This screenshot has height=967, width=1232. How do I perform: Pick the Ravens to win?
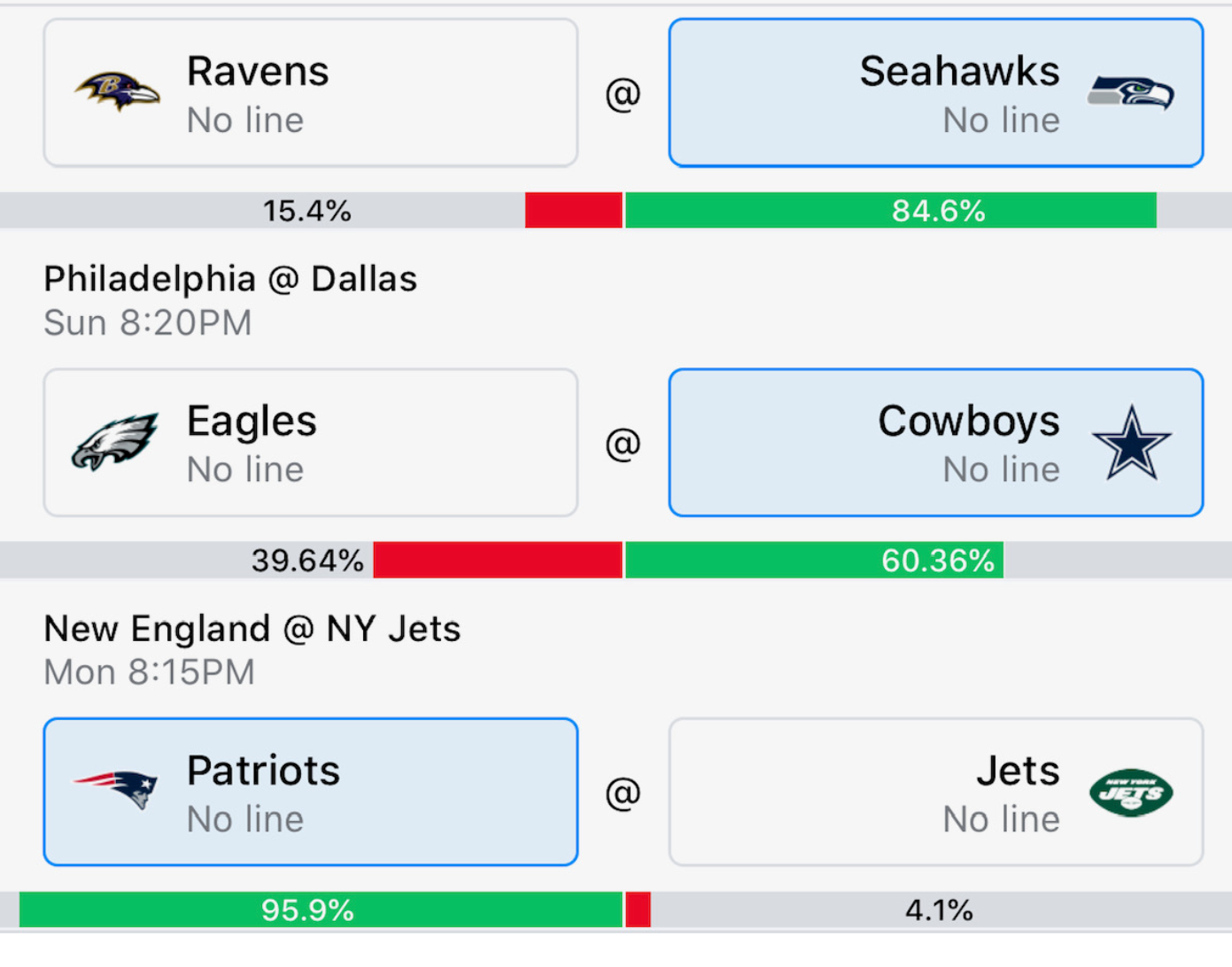click(x=311, y=93)
